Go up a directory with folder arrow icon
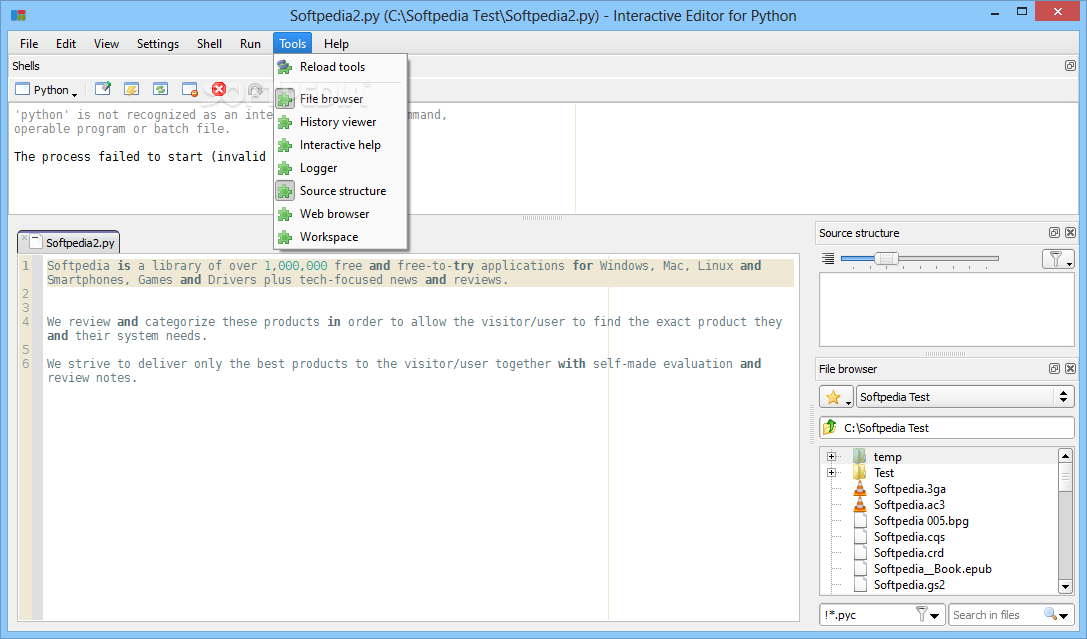The height and width of the screenshot is (639, 1087). click(x=830, y=428)
